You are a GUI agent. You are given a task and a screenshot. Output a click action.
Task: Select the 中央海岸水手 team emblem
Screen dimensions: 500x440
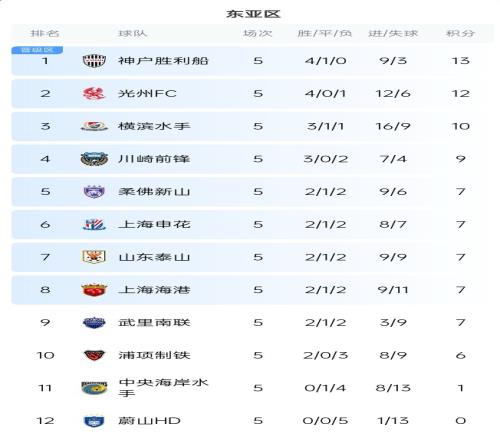pyautogui.click(x=94, y=388)
